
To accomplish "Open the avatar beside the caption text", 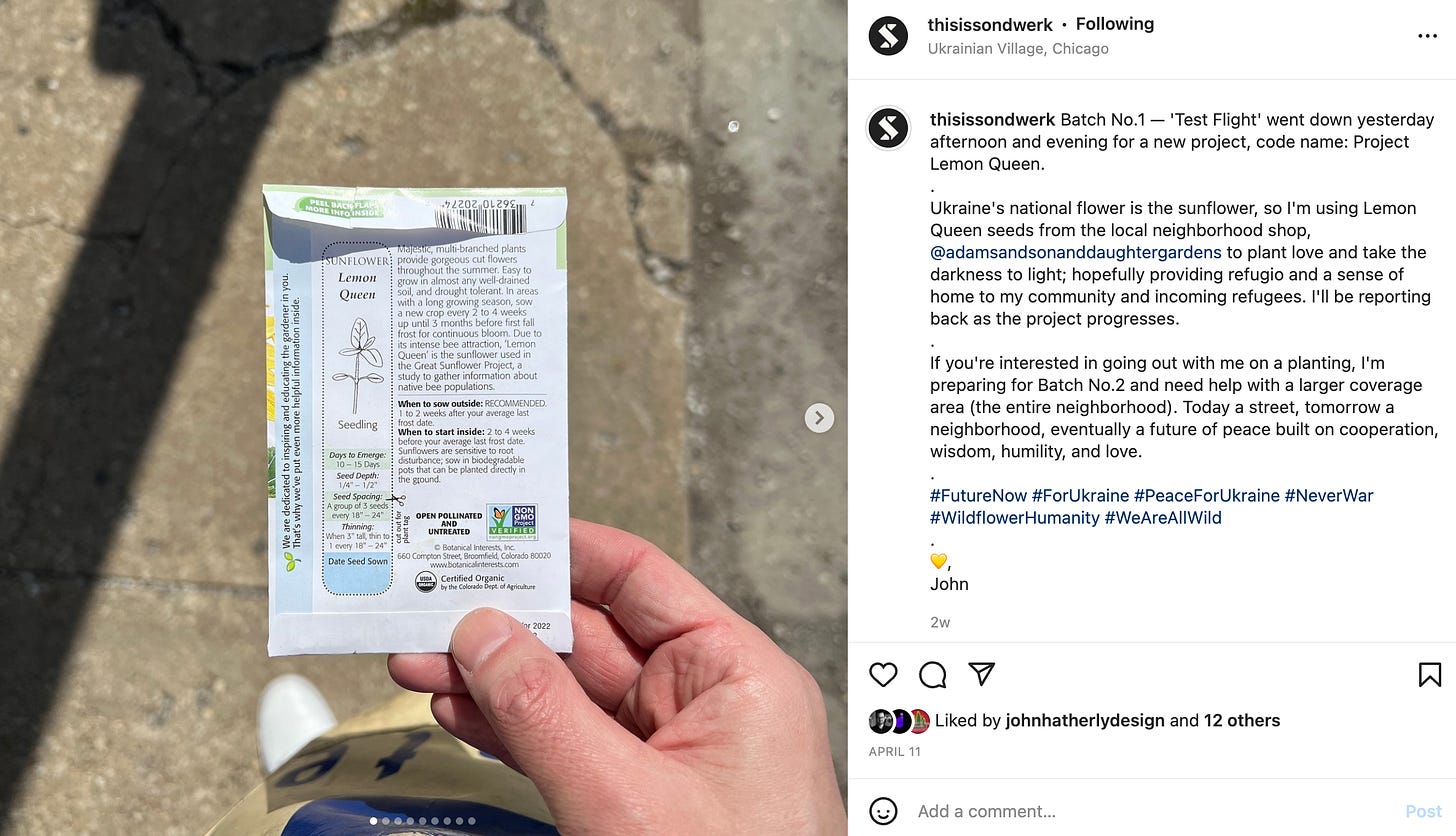I will [888, 128].
